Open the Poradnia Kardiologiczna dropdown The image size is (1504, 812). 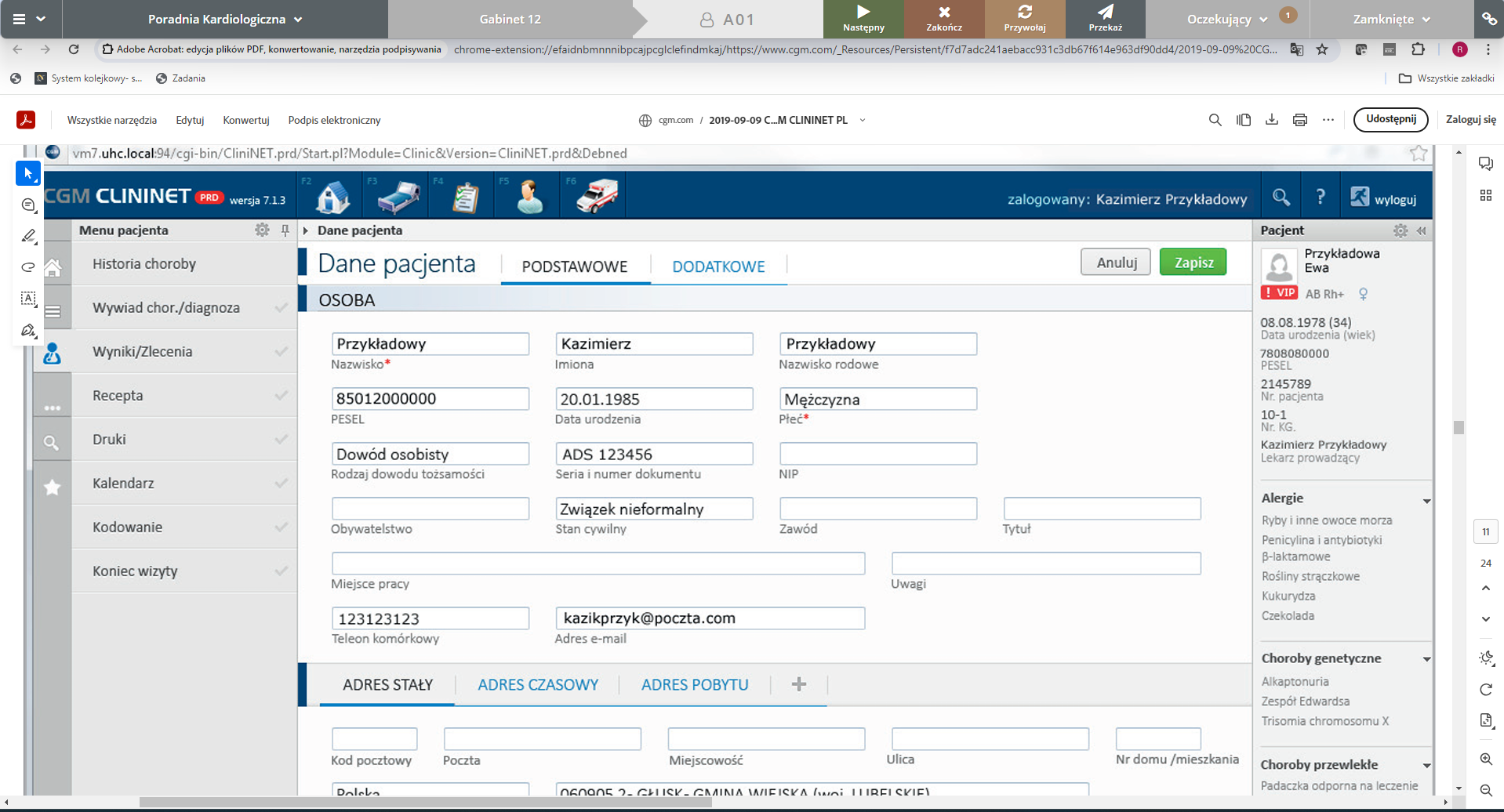[224, 19]
